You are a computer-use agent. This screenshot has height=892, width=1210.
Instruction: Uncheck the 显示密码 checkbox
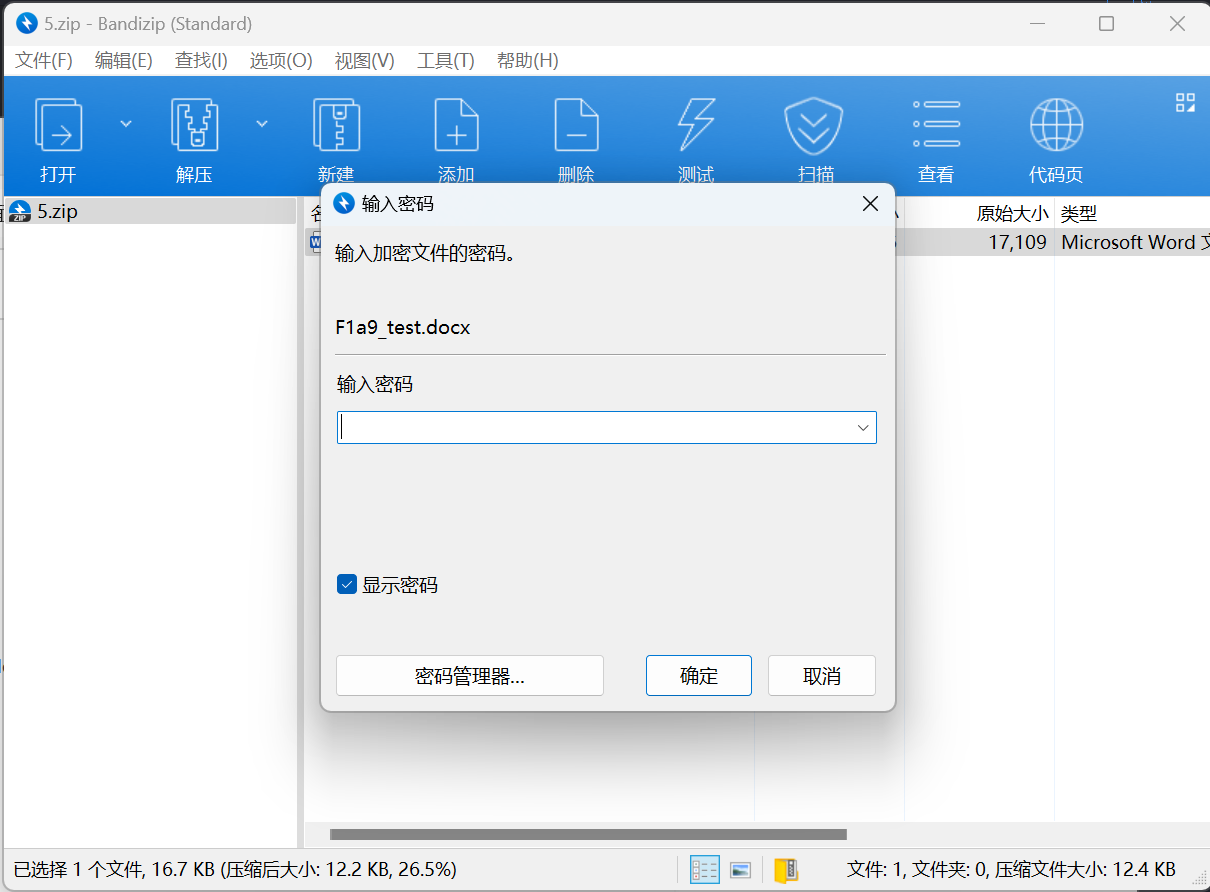(347, 585)
